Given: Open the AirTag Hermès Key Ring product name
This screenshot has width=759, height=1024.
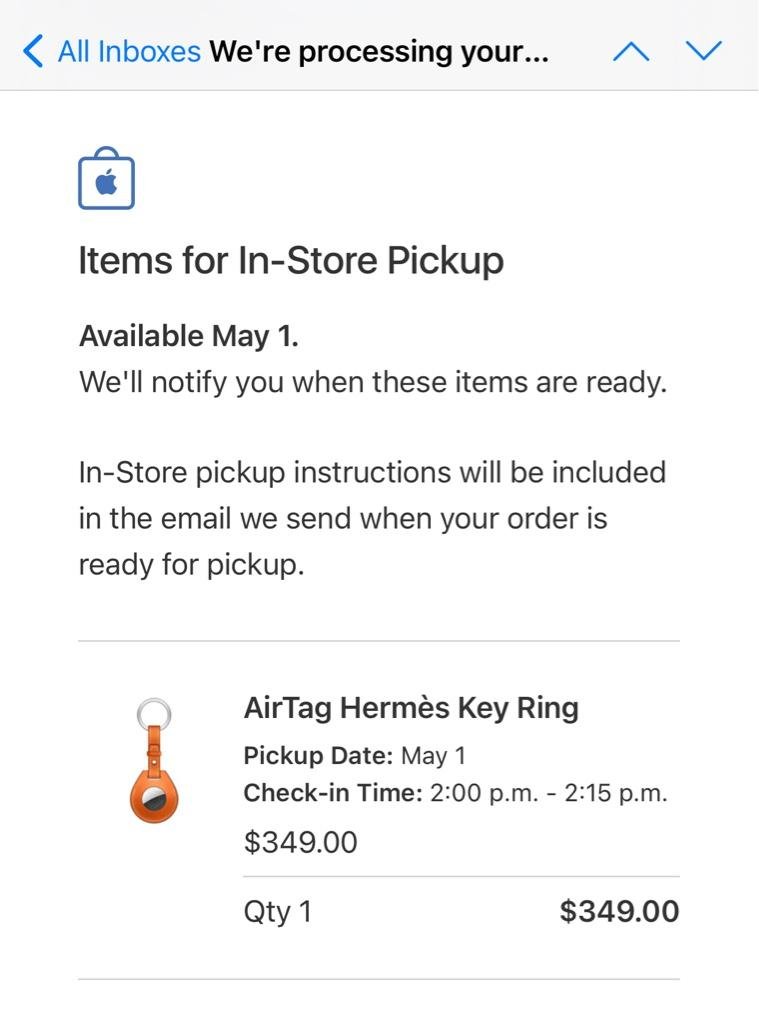Looking at the screenshot, I should point(411,708).
